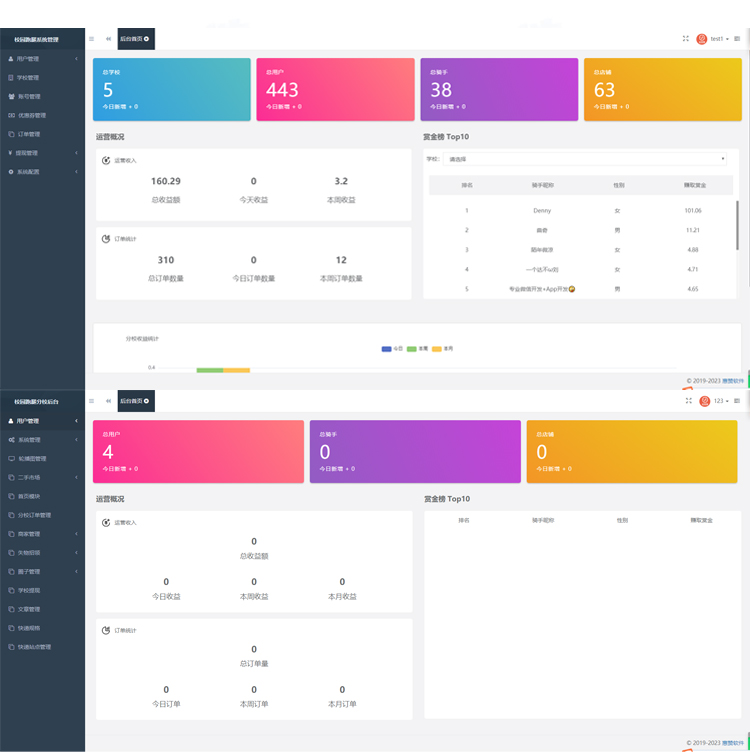Click the 总骑手 38 summary card

point(499,89)
